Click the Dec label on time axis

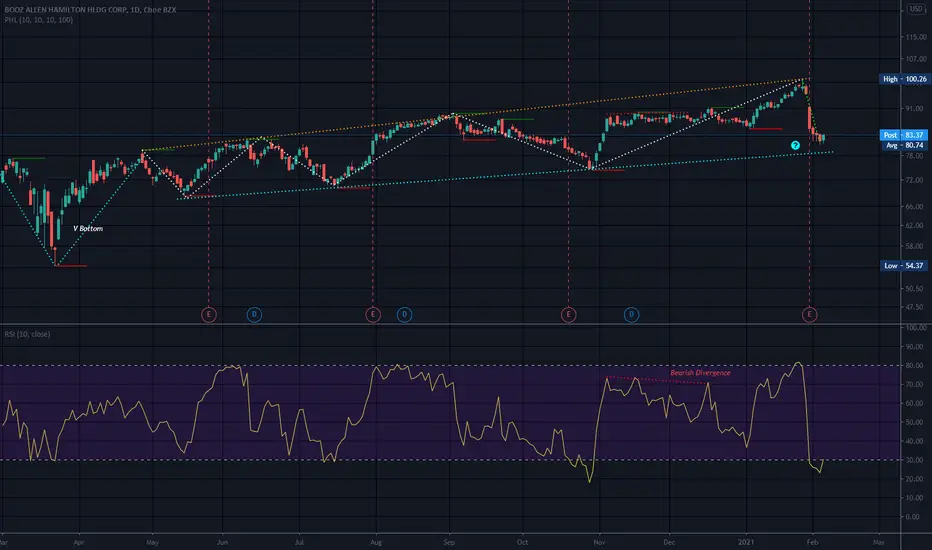[x=669, y=542]
